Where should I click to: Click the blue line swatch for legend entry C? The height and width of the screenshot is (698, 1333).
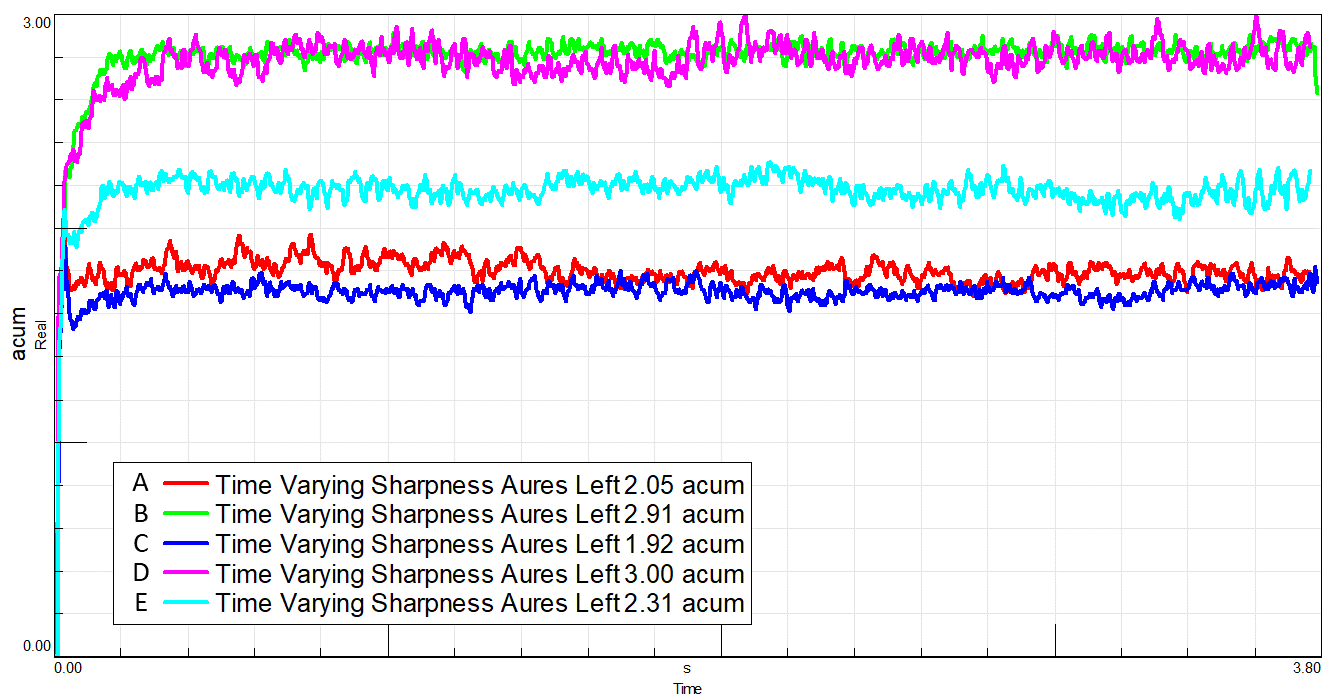pos(183,544)
